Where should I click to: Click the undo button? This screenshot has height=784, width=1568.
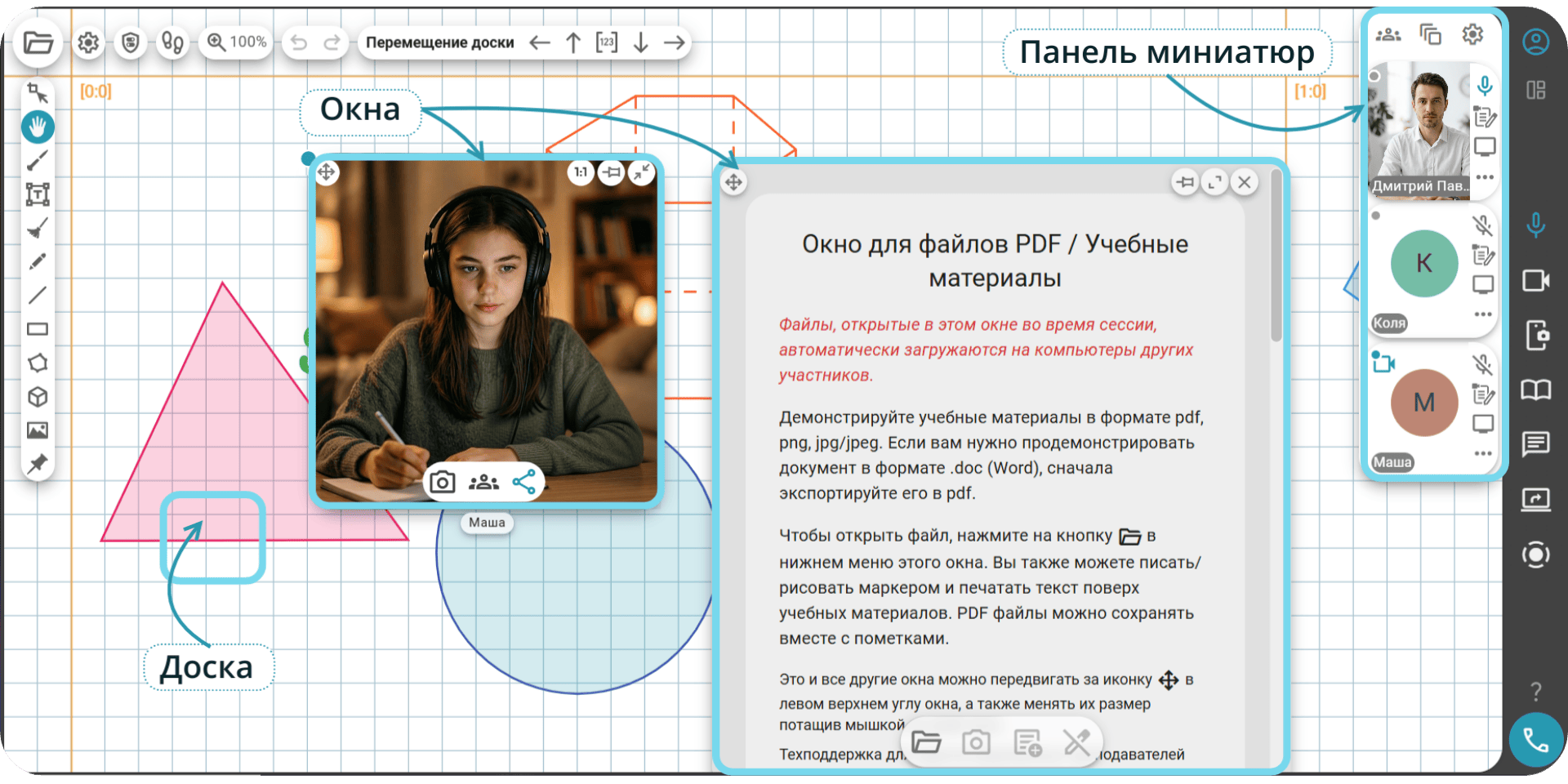point(299,42)
